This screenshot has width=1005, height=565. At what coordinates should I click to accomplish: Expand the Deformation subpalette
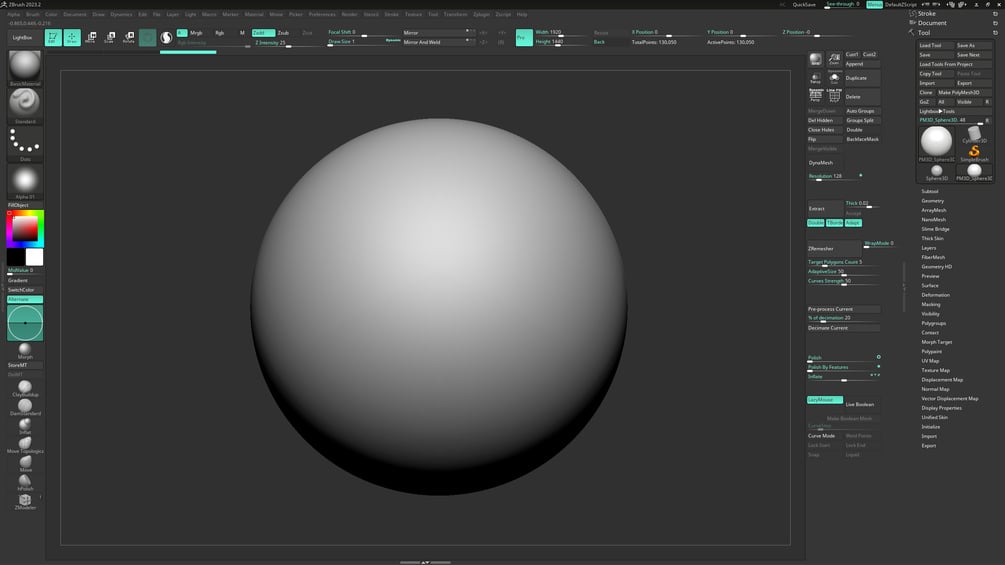tap(935, 295)
